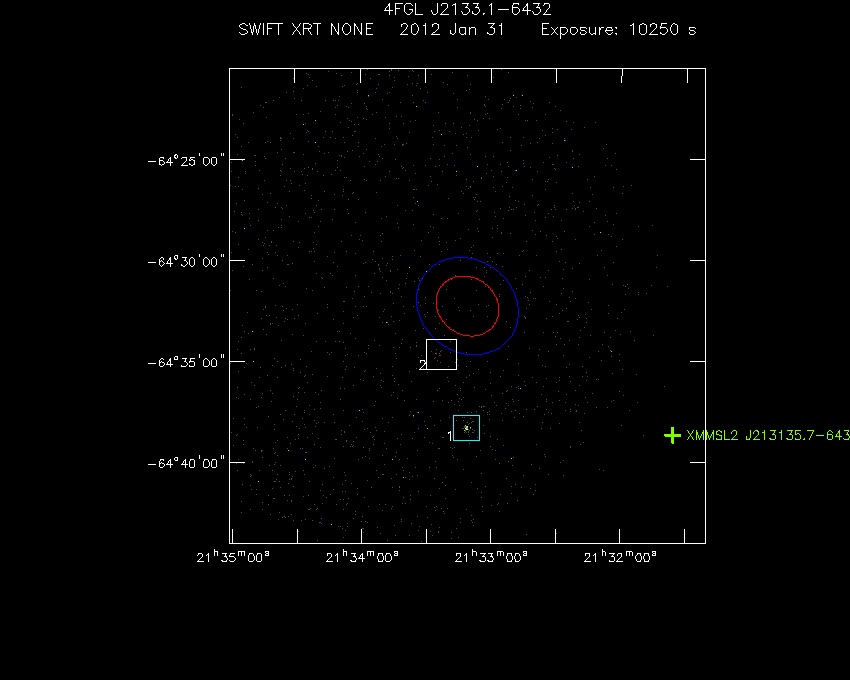The height and width of the screenshot is (680, 850).
Task: Click the declination label -64°25'00"
Action: pos(186,161)
